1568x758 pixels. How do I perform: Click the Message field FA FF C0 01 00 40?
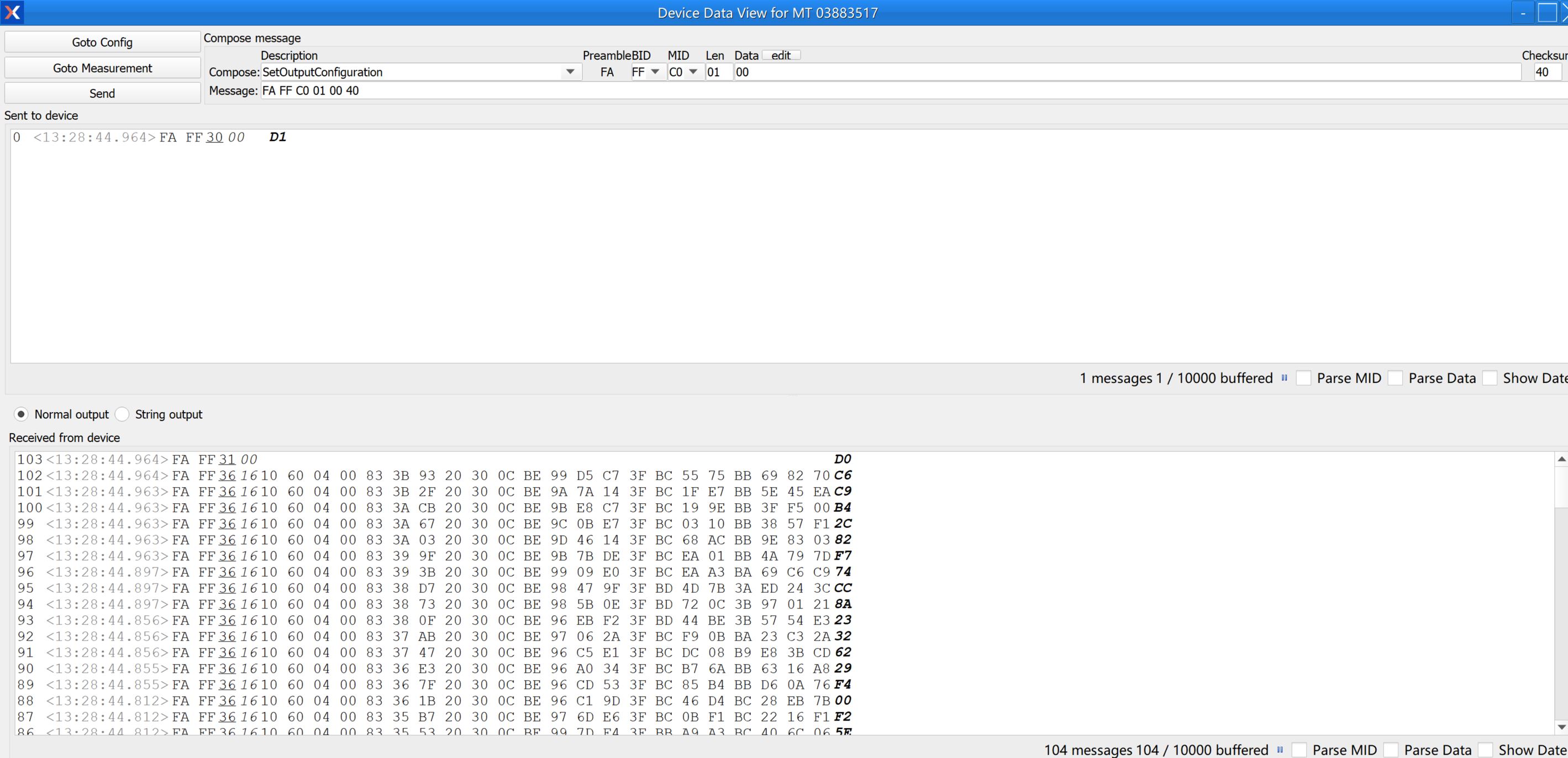click(x=914, y=91)
